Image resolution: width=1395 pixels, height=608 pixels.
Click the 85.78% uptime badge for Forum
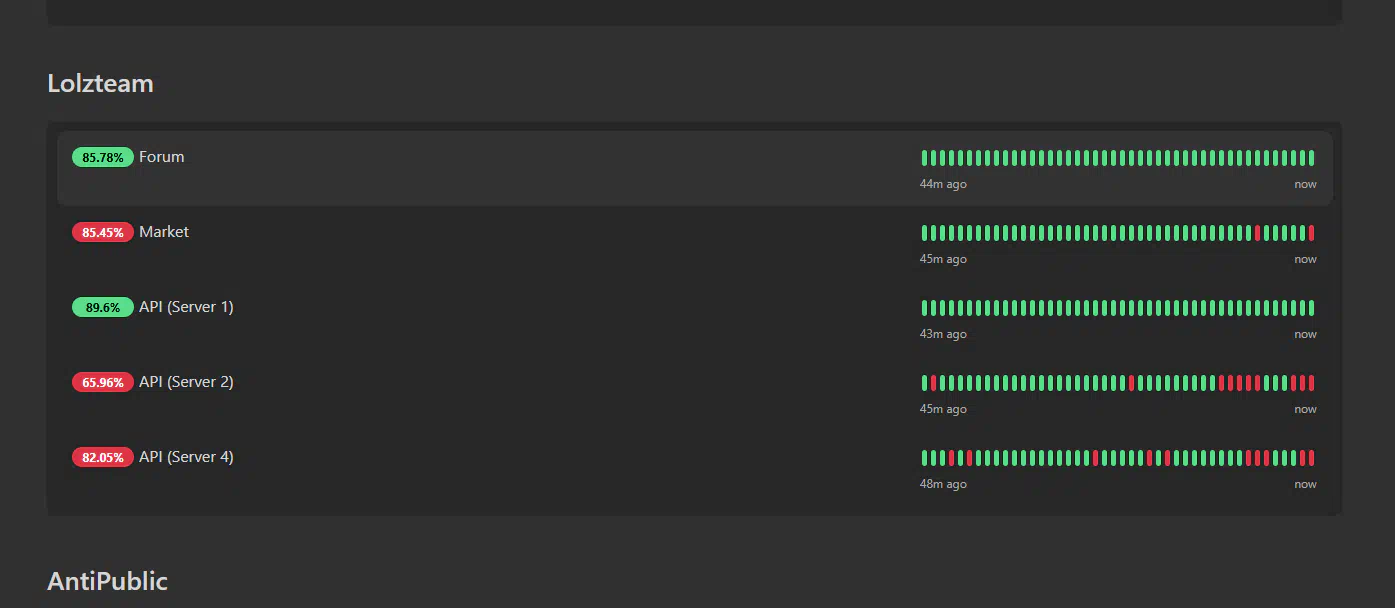103,158
